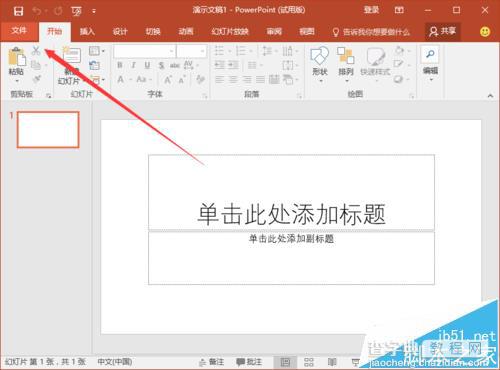Click the Paste (粘贴) clipboard icon
The width and height of the screenshot is (500, 370).
click(17, 57)
